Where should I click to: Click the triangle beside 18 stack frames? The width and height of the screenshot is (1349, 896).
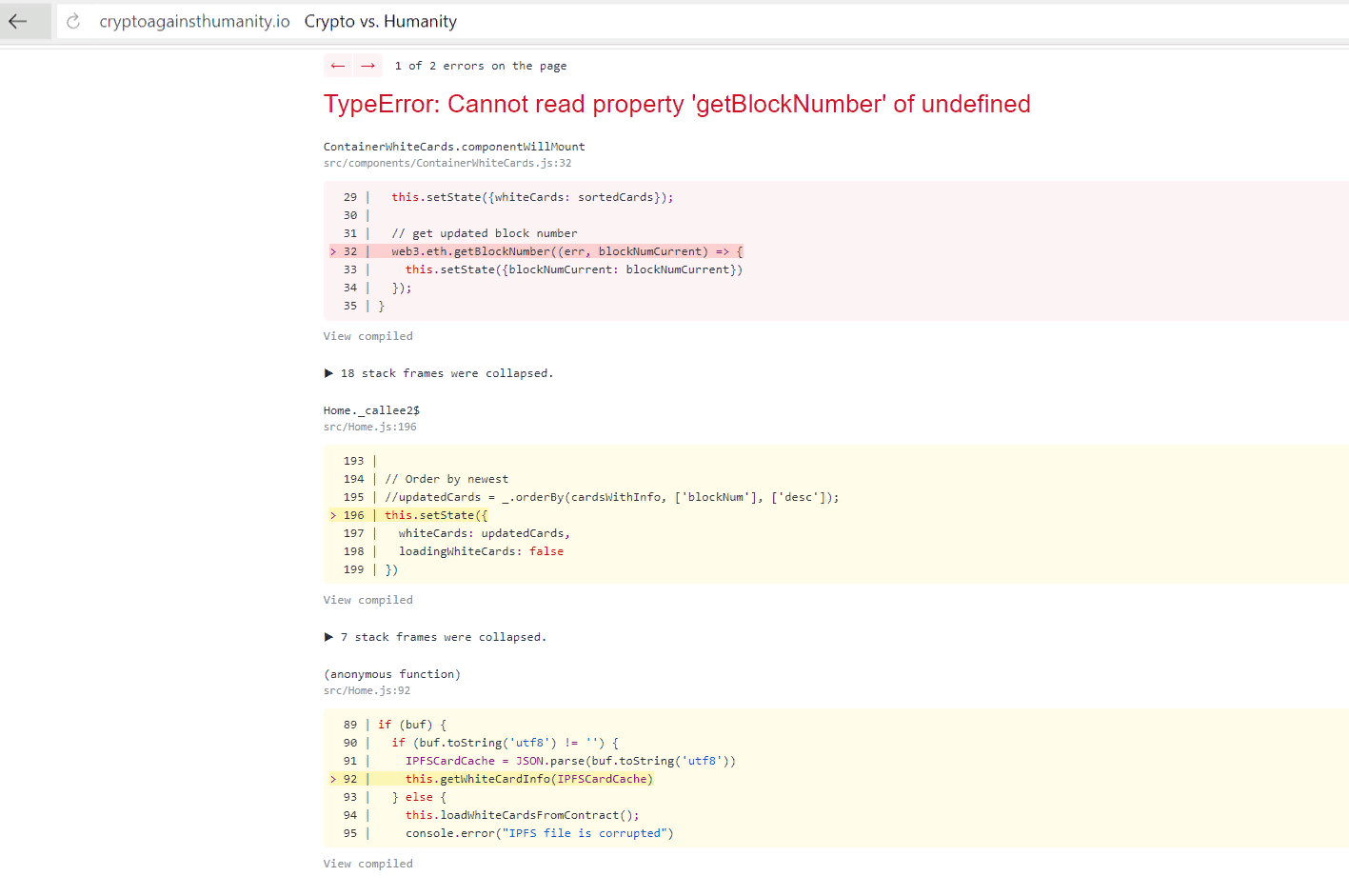328,373
